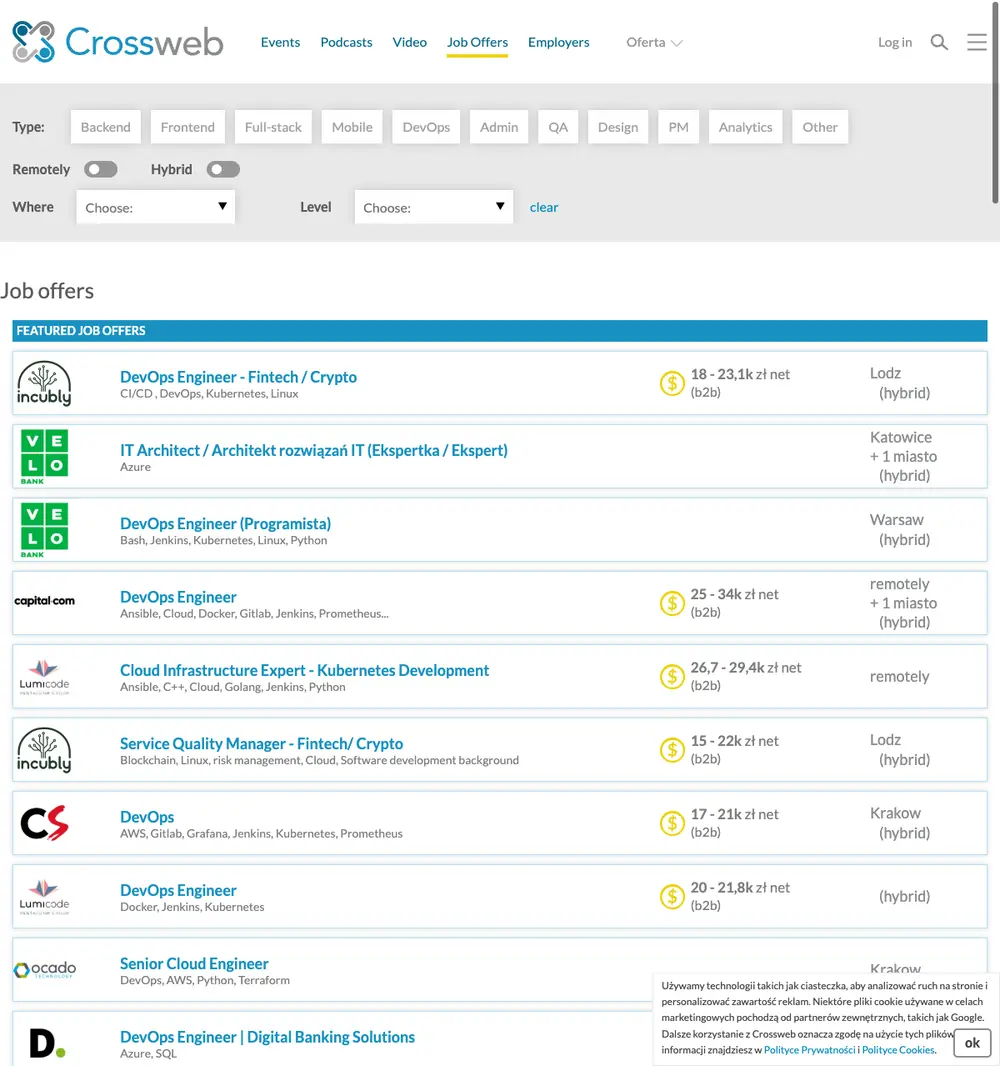Click salary coin icon next to 17 - 21k
The width and height of the screenshot is (1000, 1066).
[672, 823]
